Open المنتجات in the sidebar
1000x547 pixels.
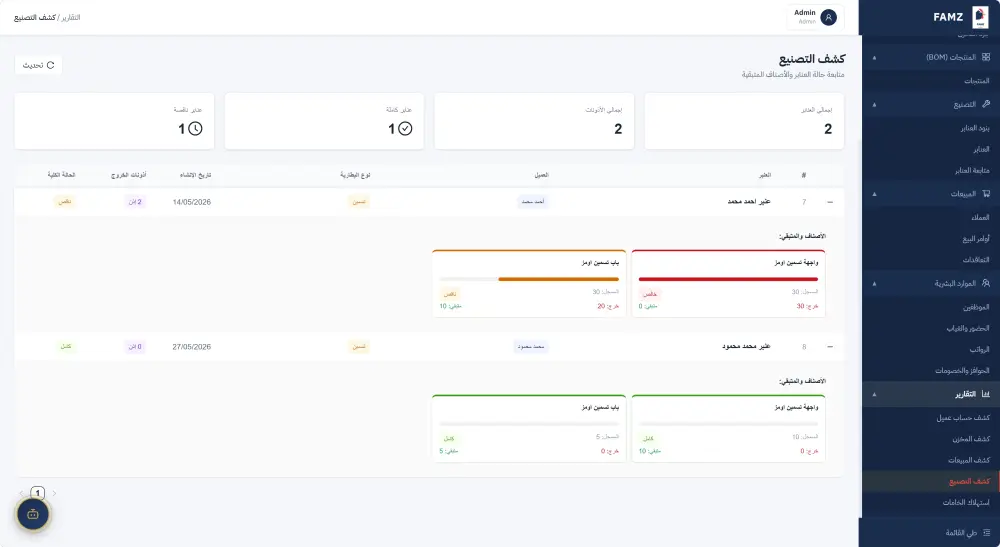coord(976,81)
